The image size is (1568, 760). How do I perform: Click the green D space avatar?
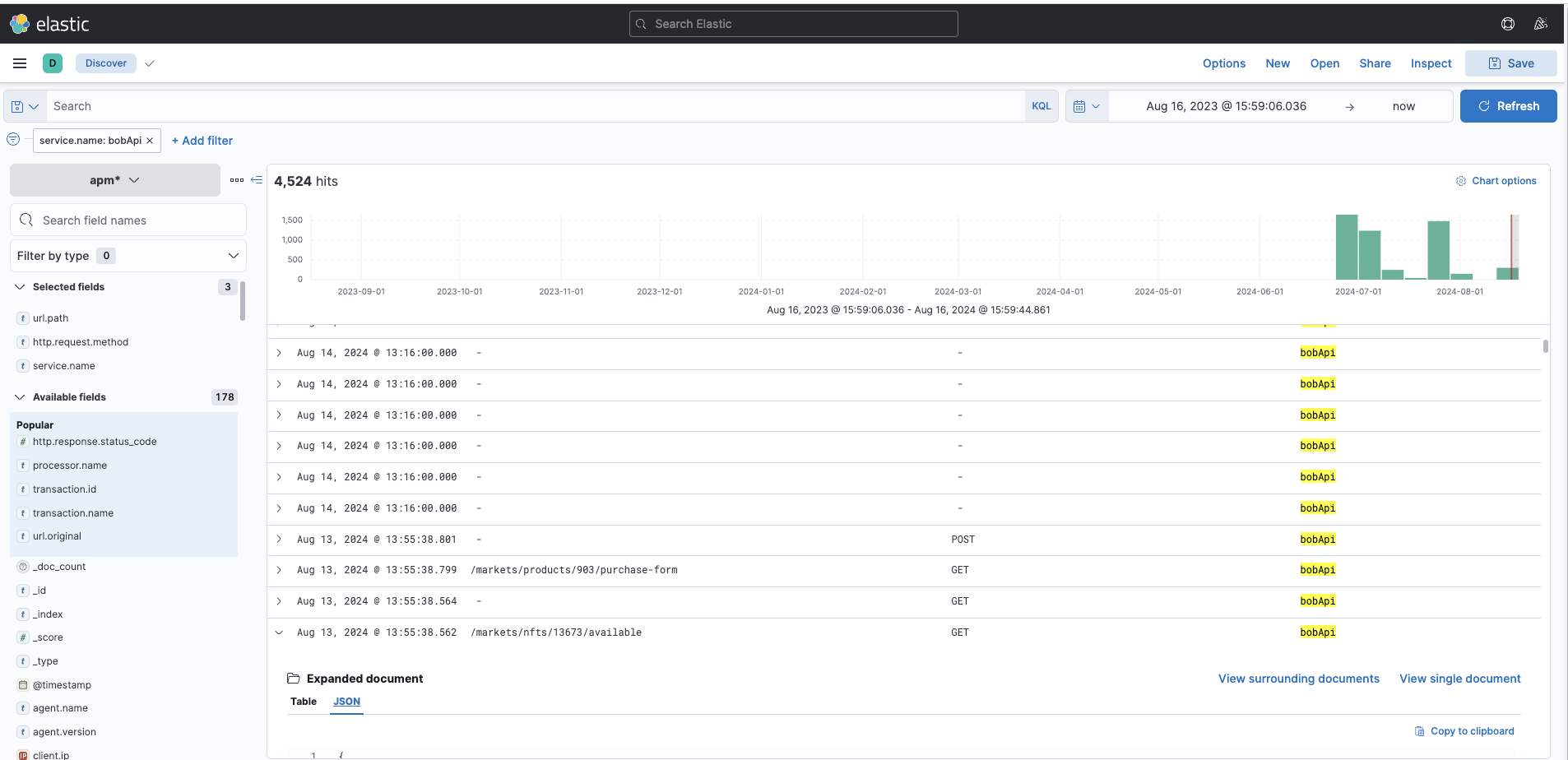point(53,63)
